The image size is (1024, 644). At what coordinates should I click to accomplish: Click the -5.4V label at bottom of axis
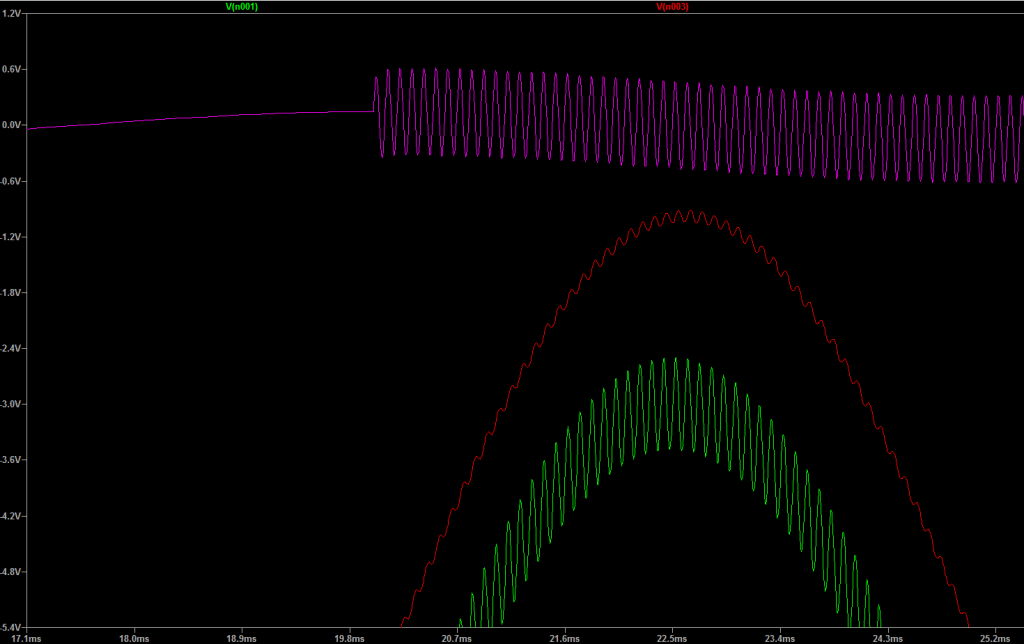(13, 627)
